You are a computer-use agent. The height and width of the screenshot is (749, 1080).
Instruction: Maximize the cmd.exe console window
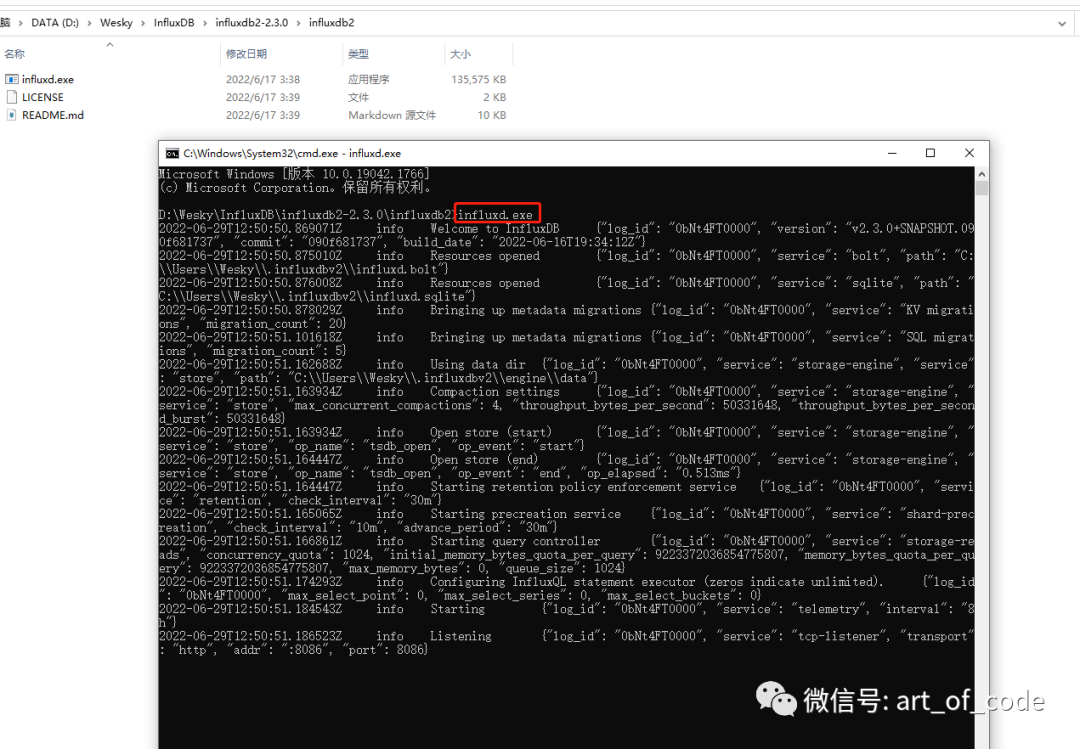[931, 153]
